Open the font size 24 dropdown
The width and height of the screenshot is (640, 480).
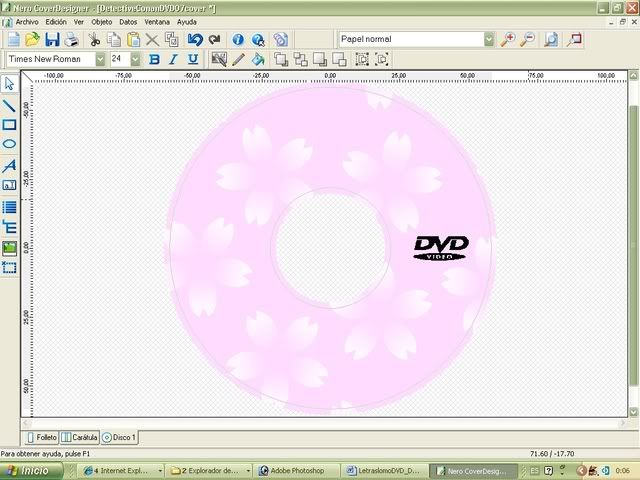click(133, 60)
